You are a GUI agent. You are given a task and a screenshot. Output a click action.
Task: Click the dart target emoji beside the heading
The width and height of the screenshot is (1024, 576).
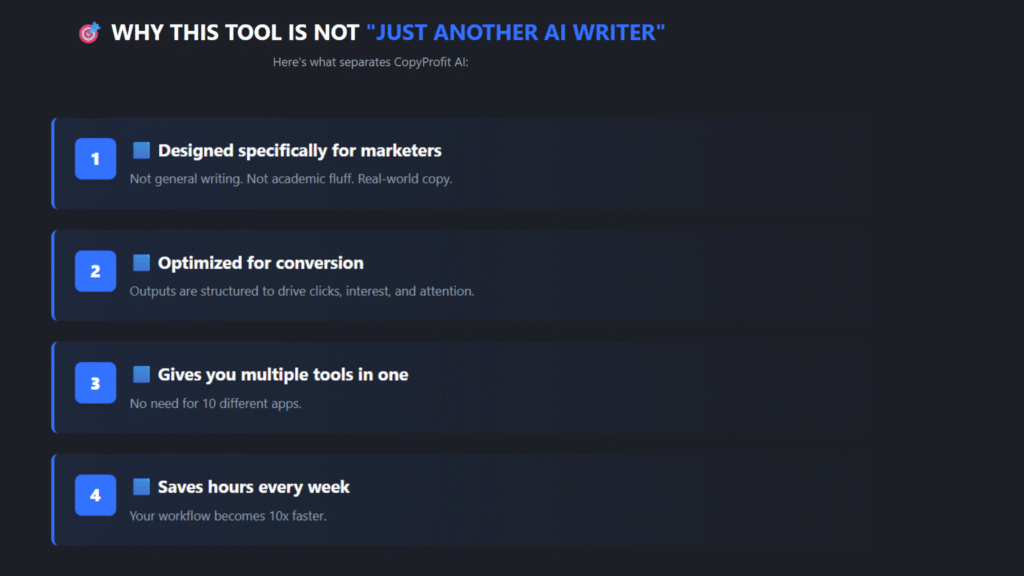point(89,33)
